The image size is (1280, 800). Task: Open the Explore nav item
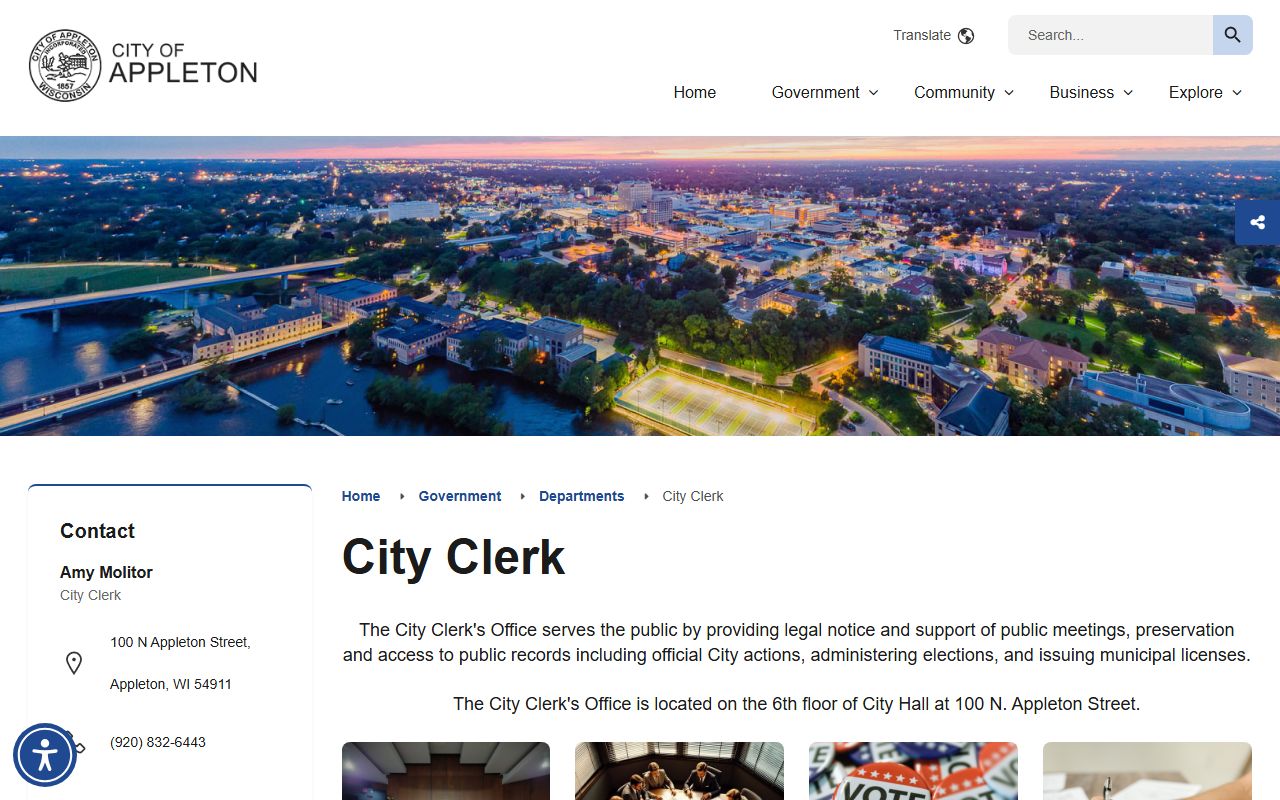(x=1195, y=93)
